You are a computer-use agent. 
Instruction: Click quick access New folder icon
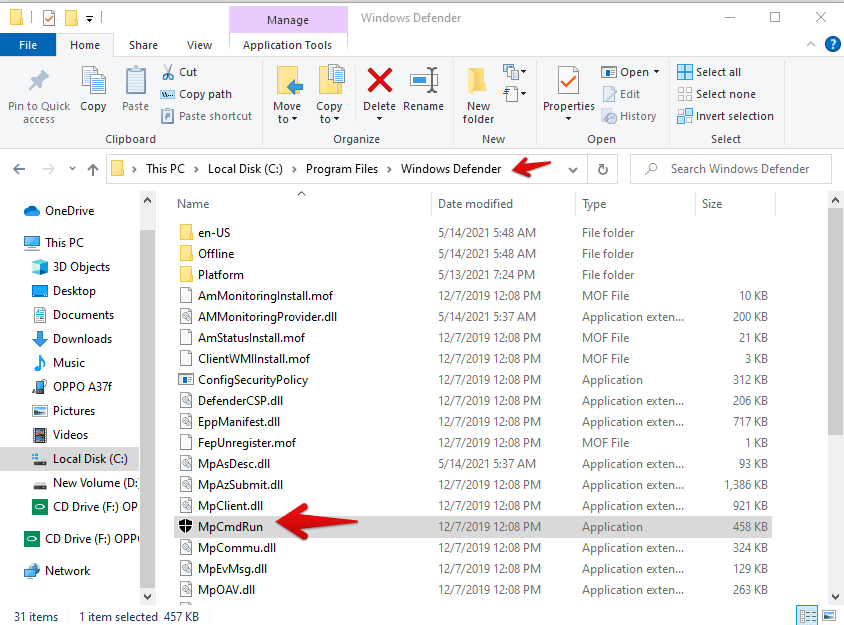[x=72, y=18]
